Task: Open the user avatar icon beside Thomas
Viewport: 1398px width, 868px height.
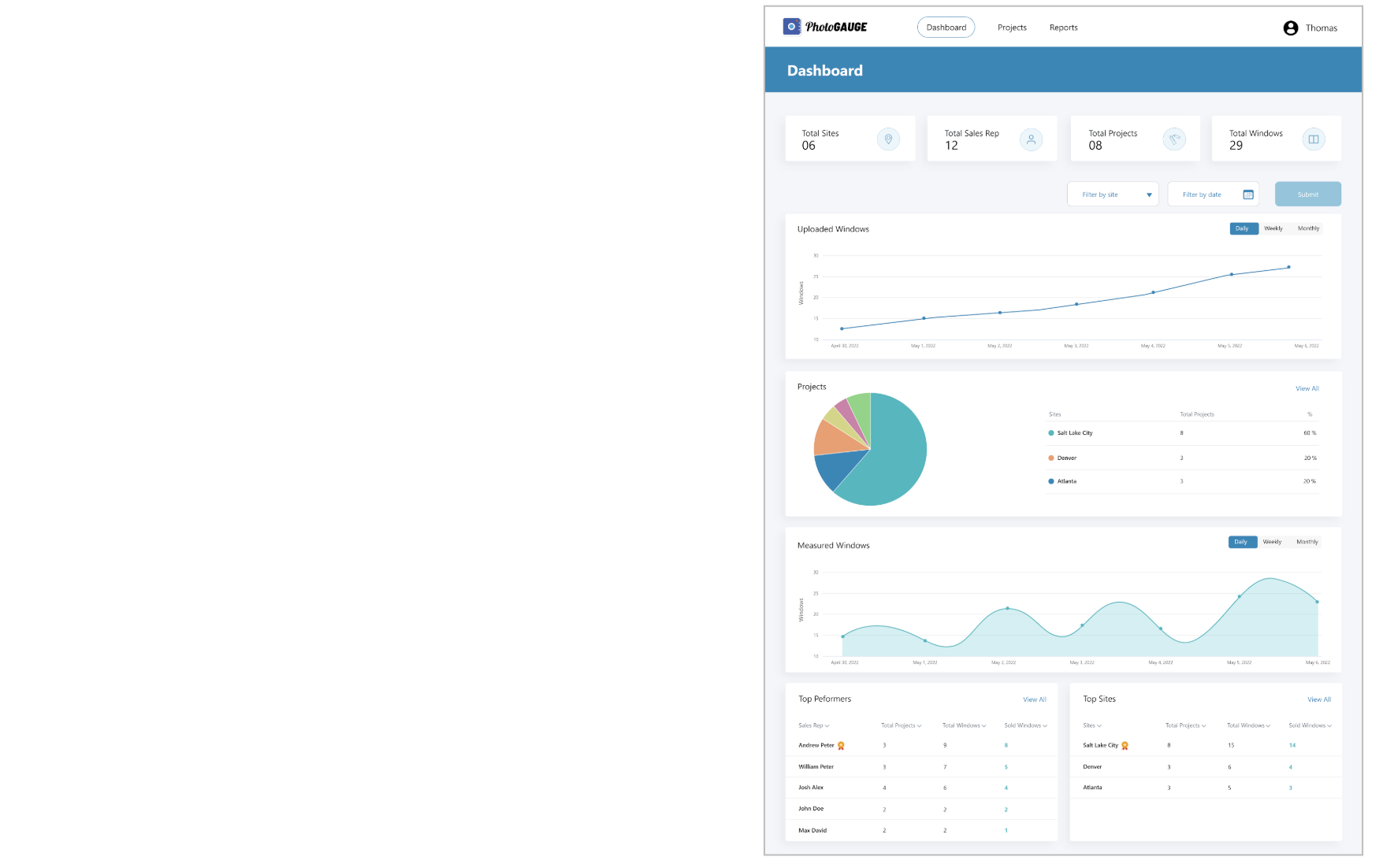Action: coord(1290,28)
